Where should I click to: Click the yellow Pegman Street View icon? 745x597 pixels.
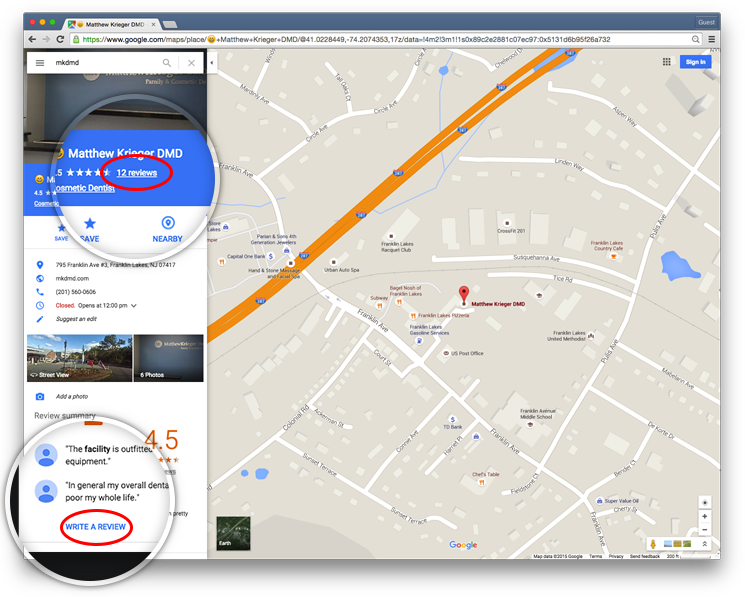pos(653,544)
